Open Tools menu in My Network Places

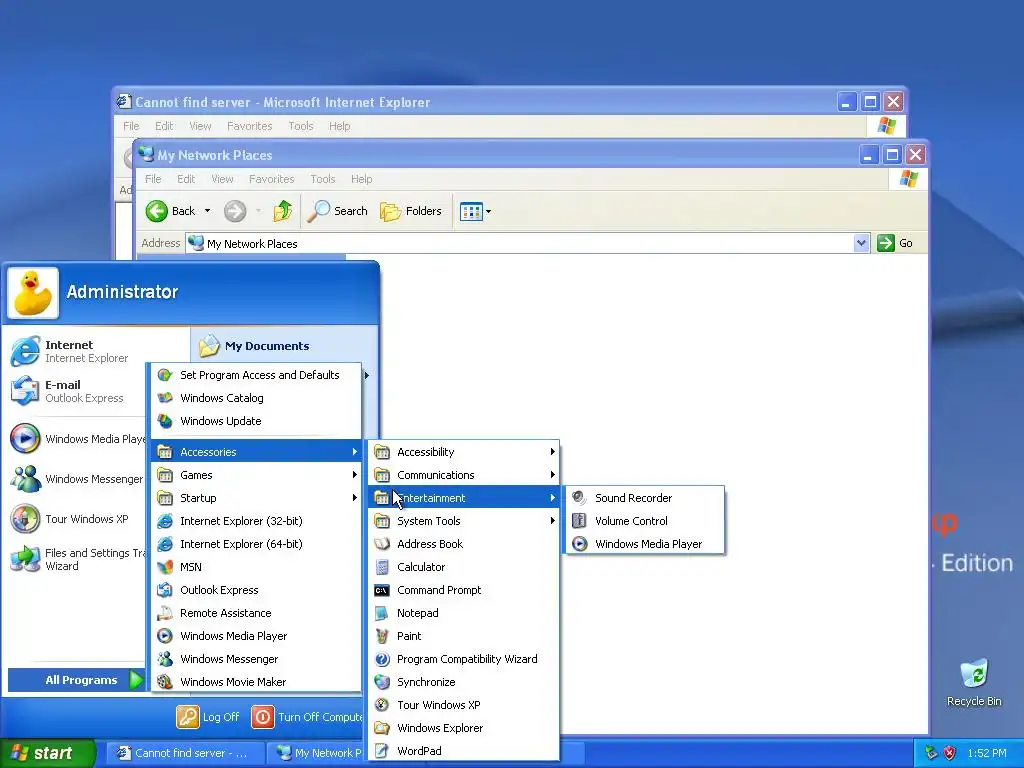point(323,179)
